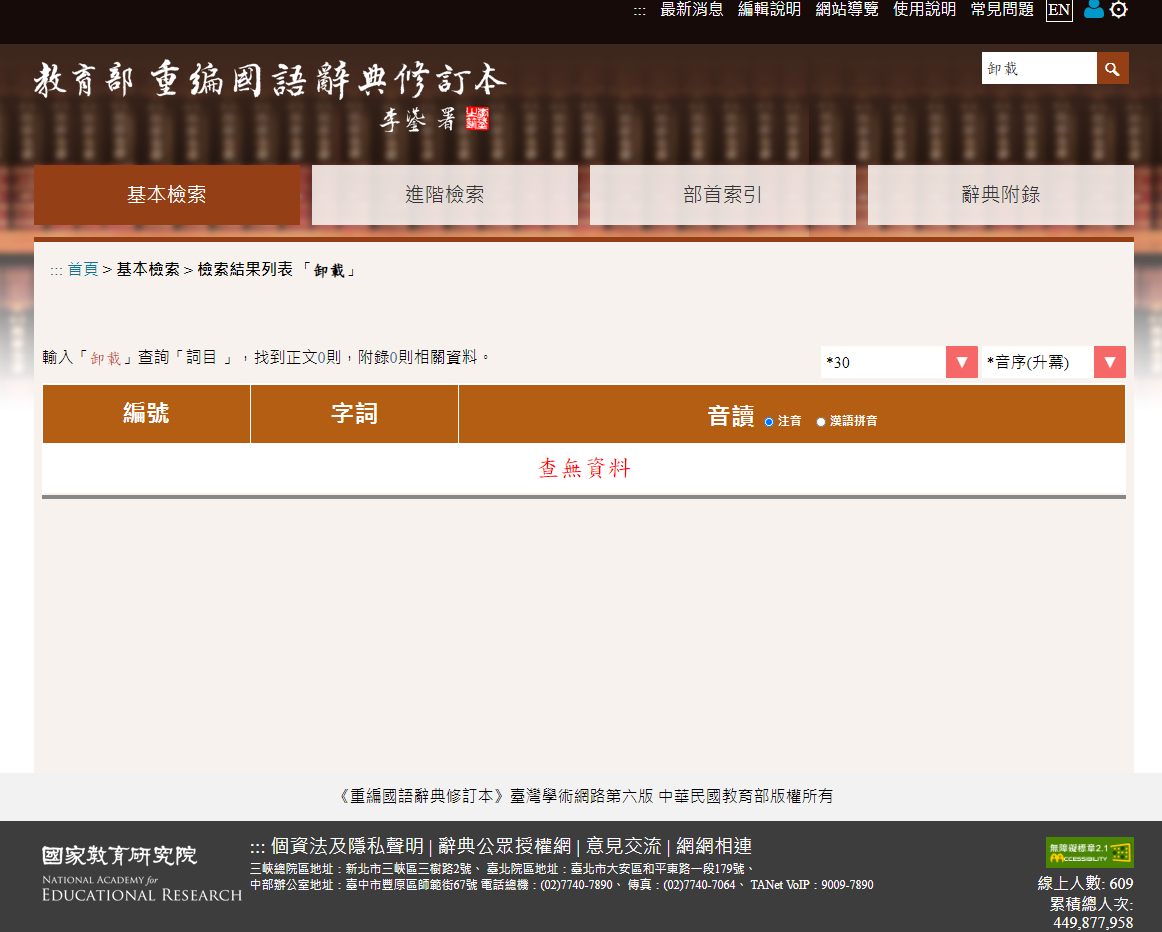This screenshot has height=932, width=1162.
Task: Click the 線上人數: 609 counter text
Action: point(1086,883)
